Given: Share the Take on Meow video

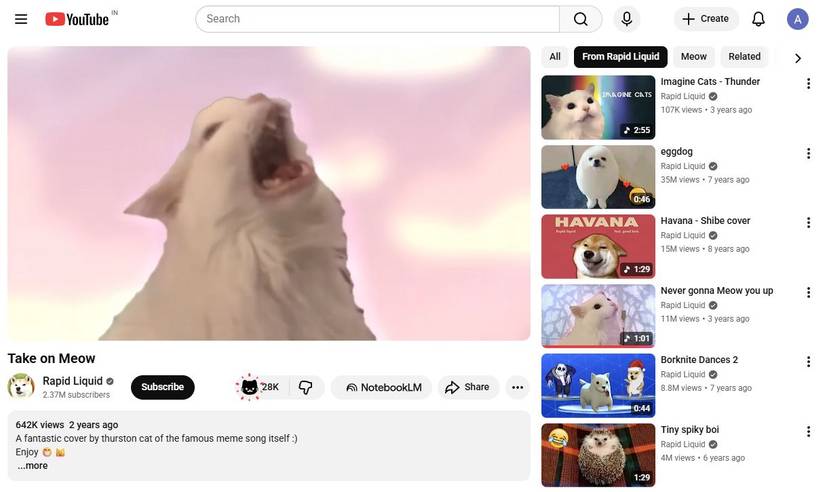Looking at the screenshot, I should click(x=468, y=388).
